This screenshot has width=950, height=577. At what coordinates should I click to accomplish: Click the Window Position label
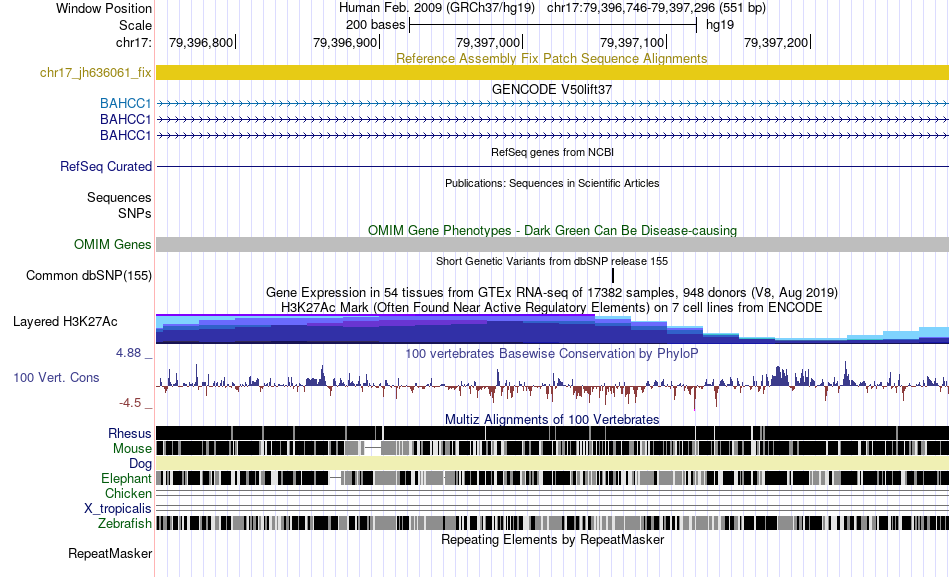[x=104, y=8]
